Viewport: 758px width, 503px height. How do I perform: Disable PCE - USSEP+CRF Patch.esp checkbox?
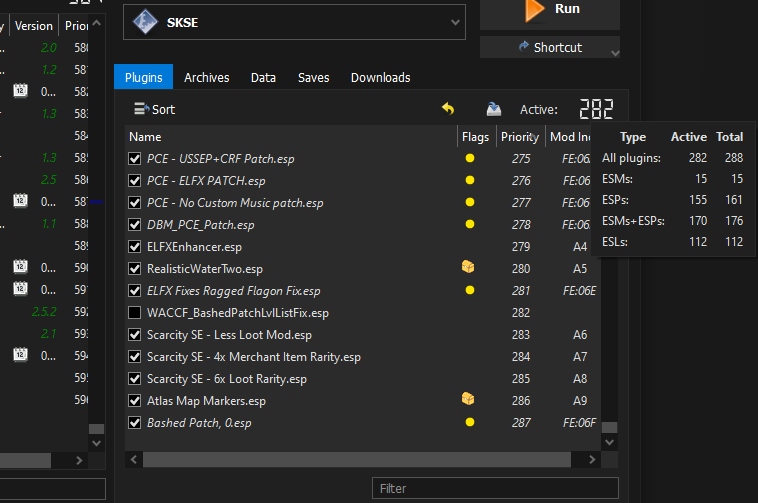(134, 158)
